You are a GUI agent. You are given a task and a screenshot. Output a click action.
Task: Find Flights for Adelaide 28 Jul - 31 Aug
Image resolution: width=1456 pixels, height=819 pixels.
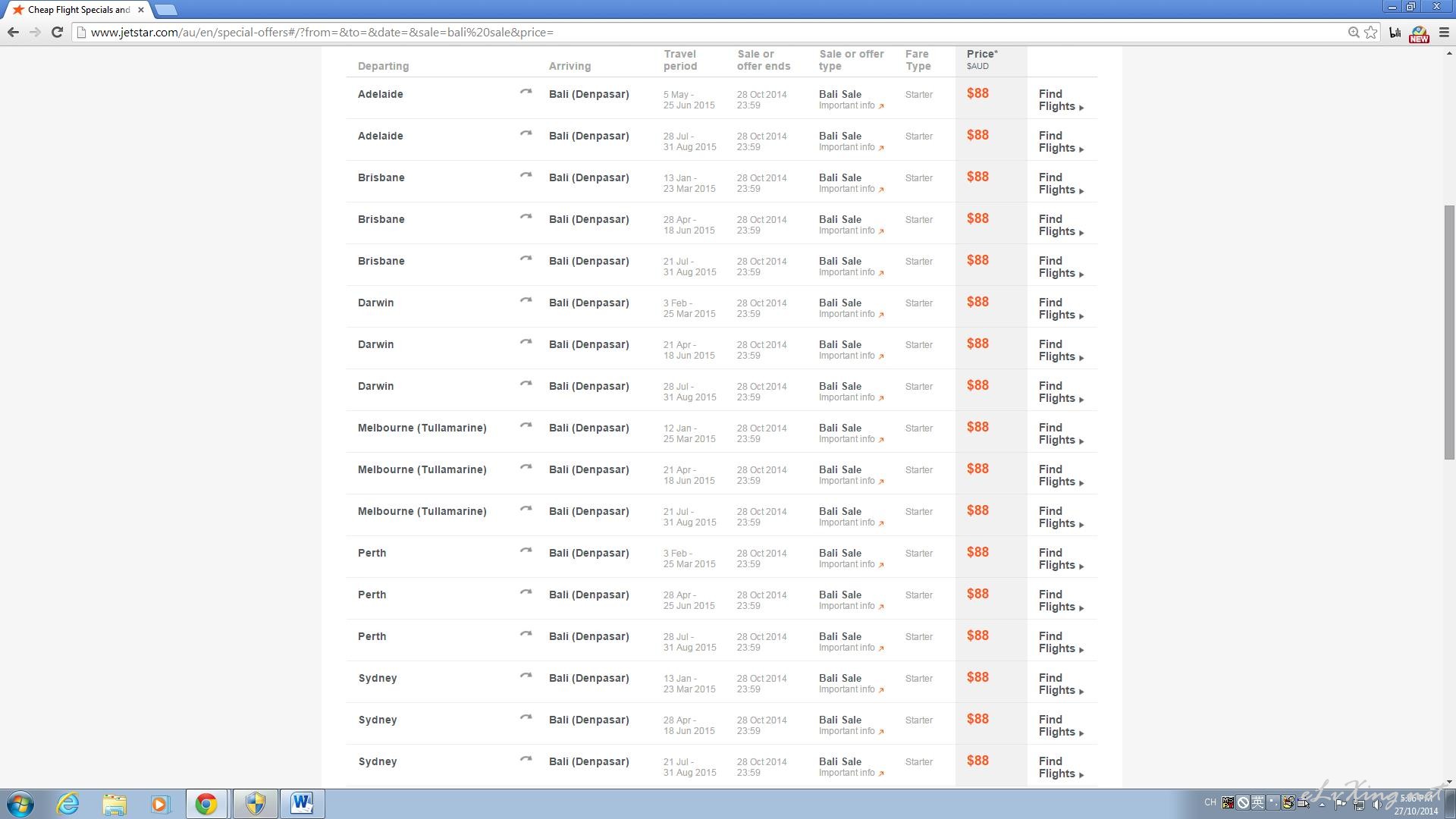coord(1061,142)
